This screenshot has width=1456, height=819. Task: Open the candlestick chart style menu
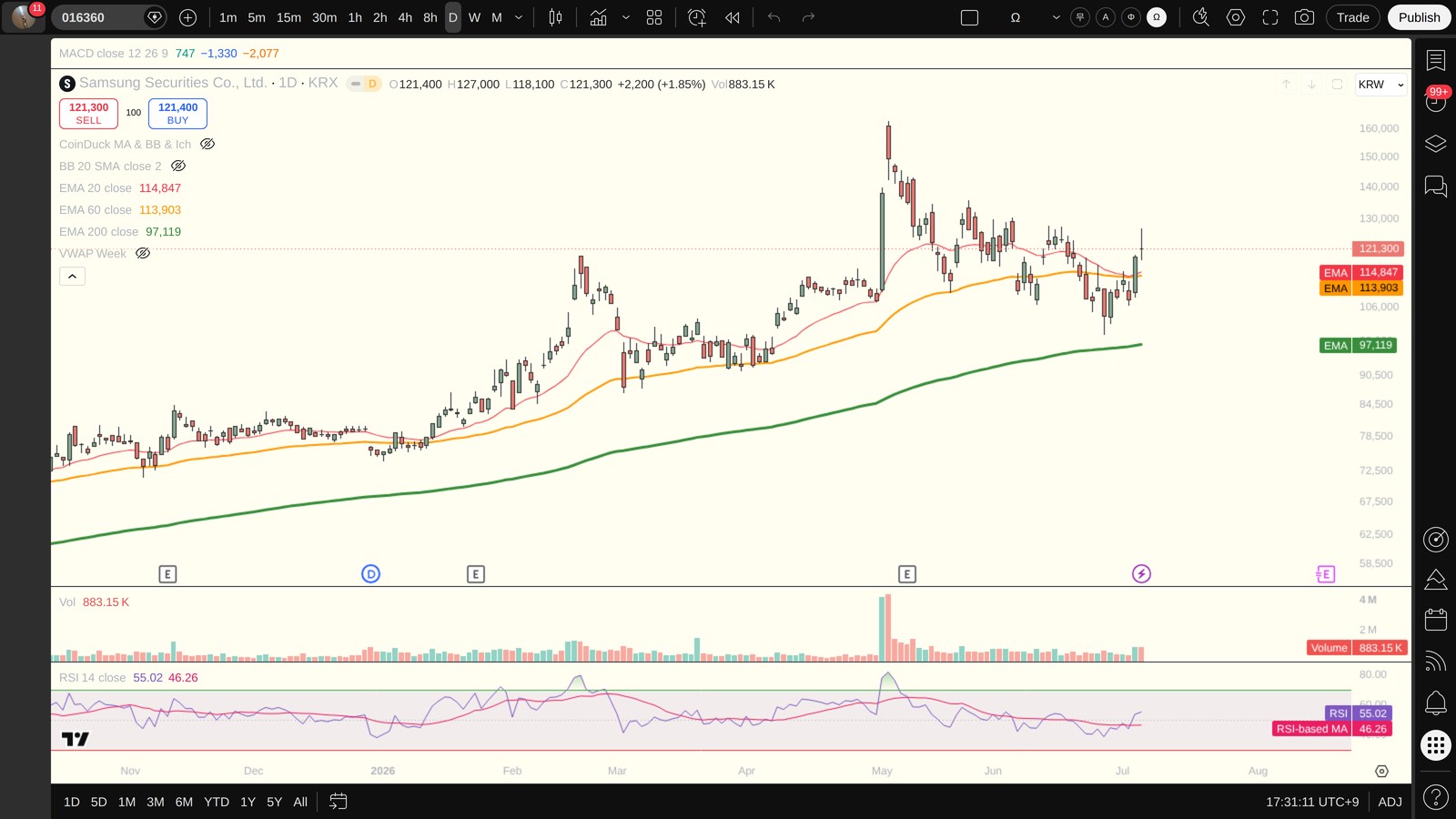pyautogui.click(x=555, y=17)
